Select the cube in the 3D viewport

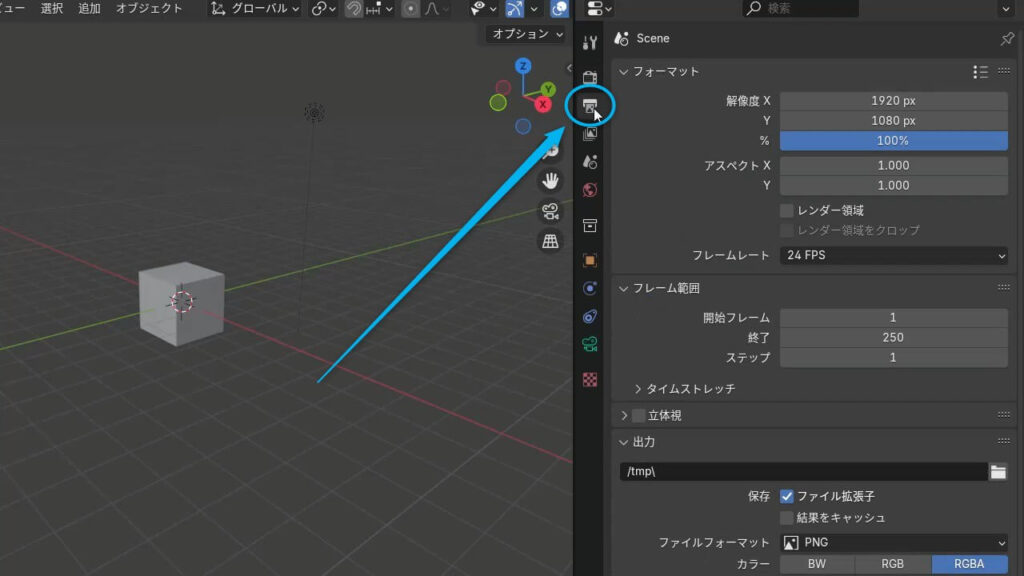point(182,303)
